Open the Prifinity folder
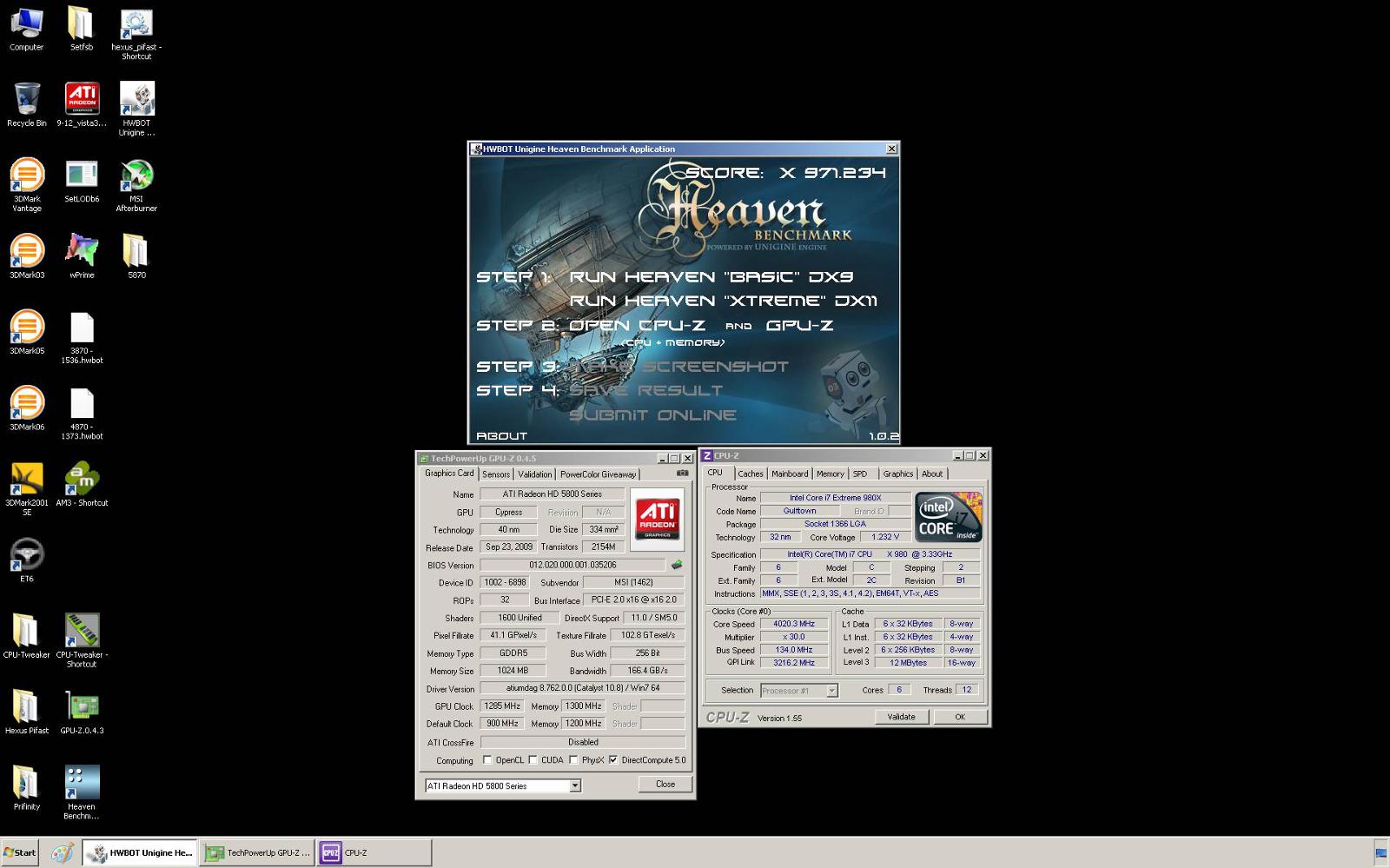This screenshot has height=868, width=1390. [26, 787]
